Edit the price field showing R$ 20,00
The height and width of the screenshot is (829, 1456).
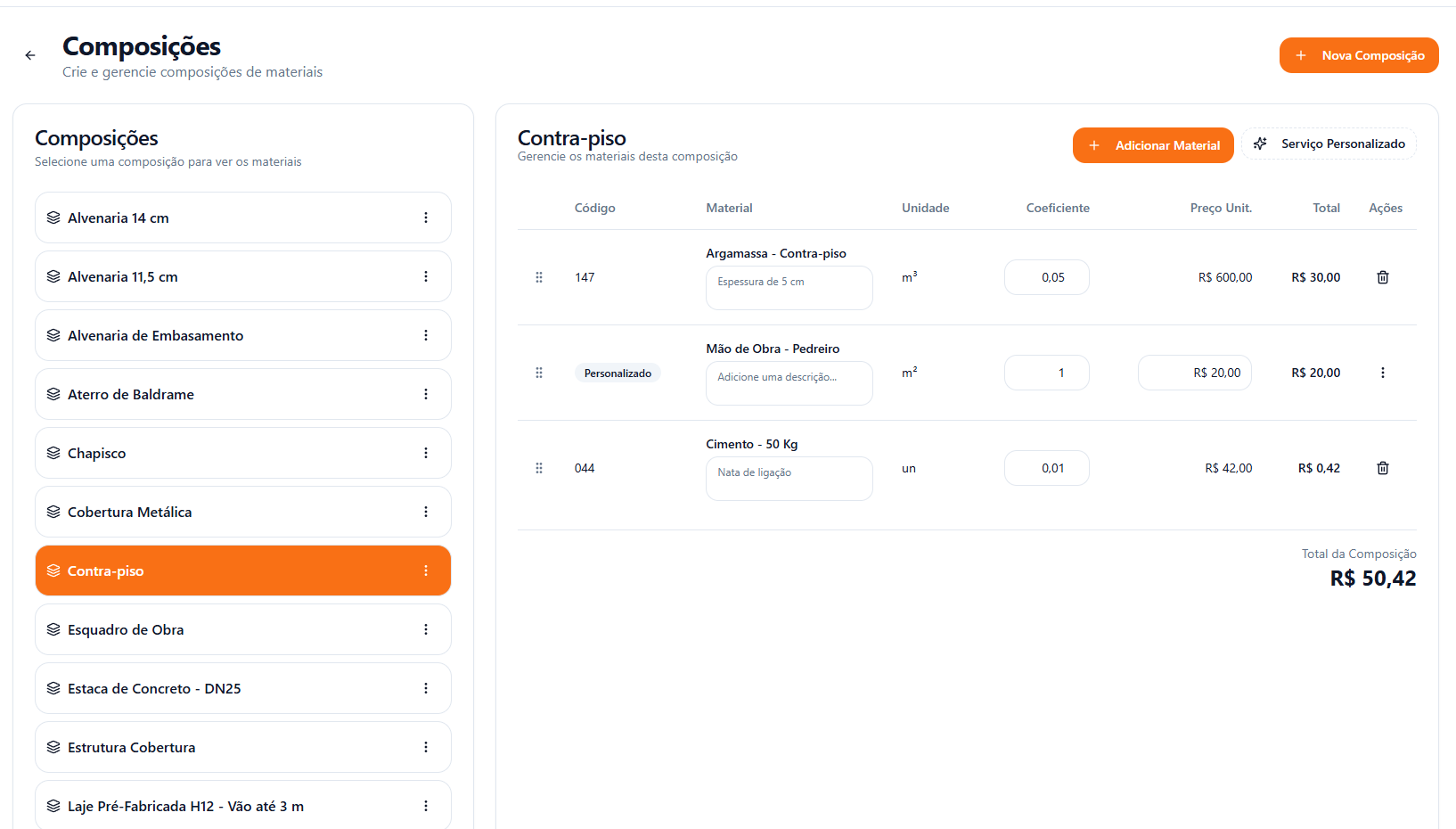1194,373
